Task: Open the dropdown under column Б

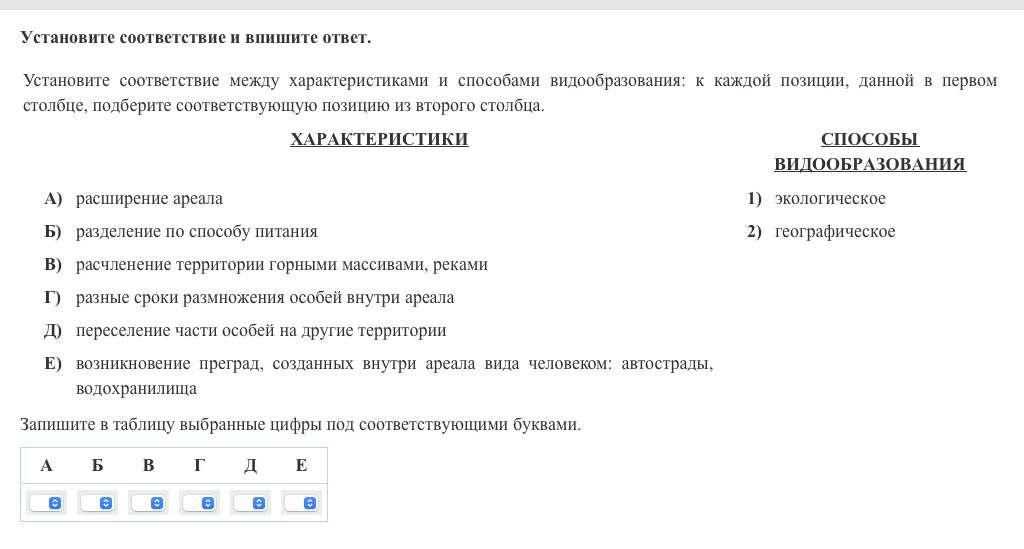Action: pyautogui.click(x=97, y=503)
